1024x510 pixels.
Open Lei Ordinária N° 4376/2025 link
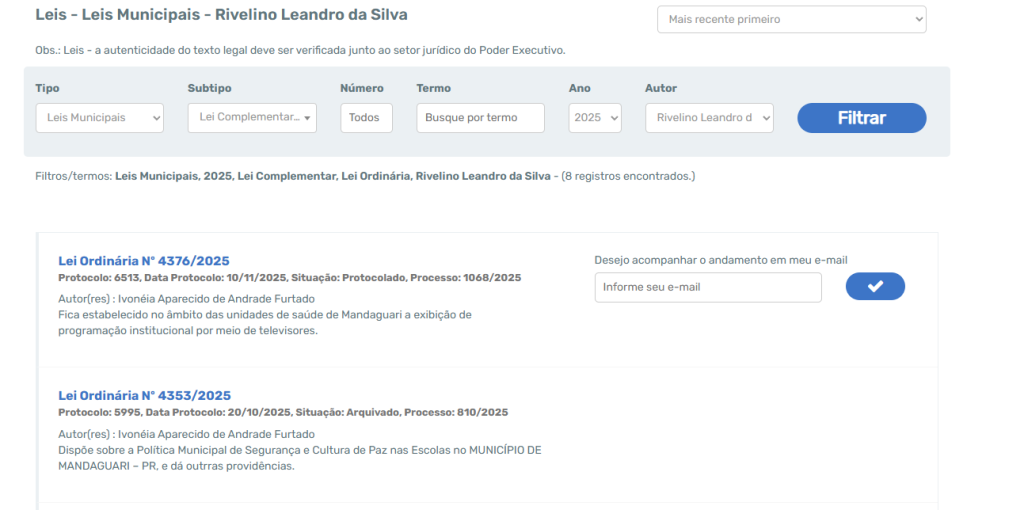tap(144, 261)
